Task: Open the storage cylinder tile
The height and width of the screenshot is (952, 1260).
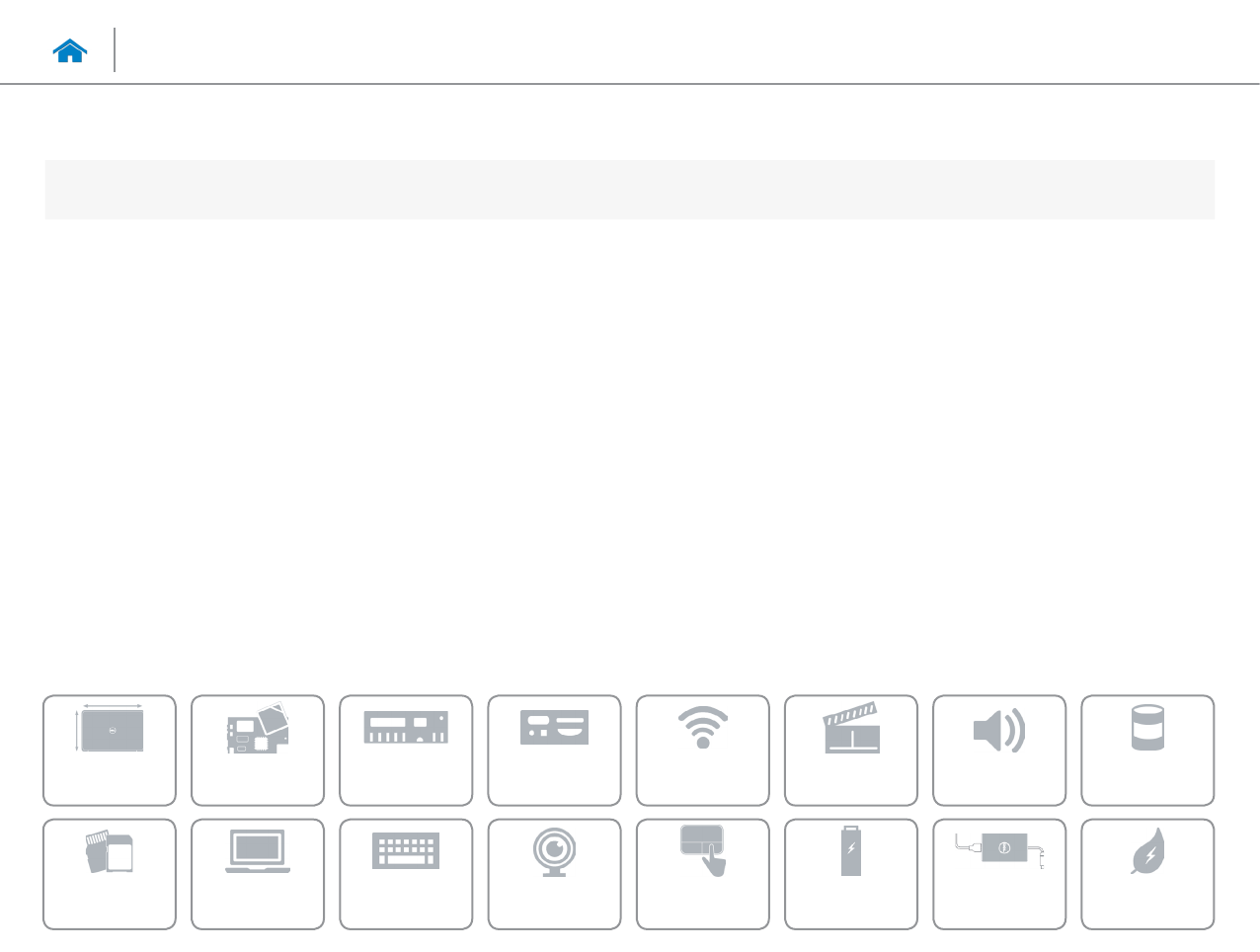Action: tap(1147, 751)
